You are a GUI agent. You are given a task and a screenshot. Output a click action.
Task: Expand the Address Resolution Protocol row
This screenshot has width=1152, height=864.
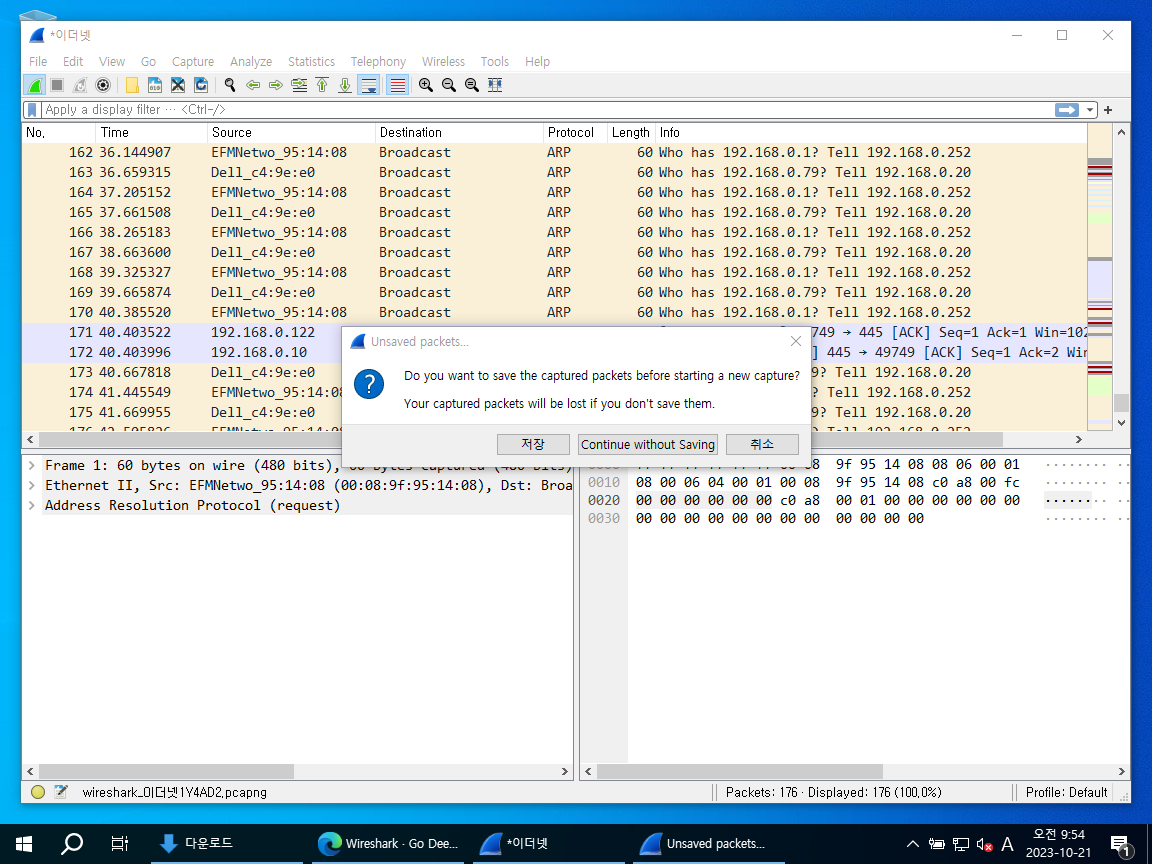click(x=32, y=505)
